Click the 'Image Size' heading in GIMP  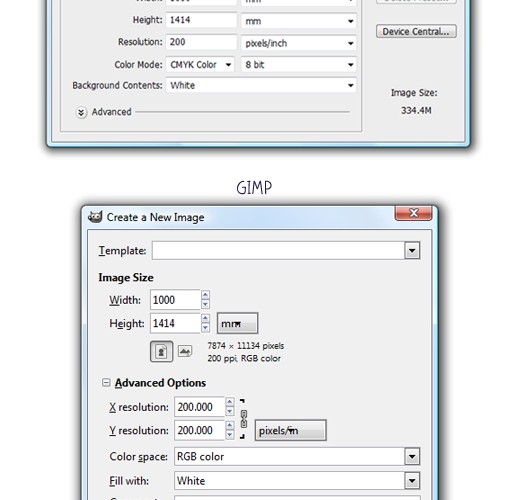(x=126, y=278)
